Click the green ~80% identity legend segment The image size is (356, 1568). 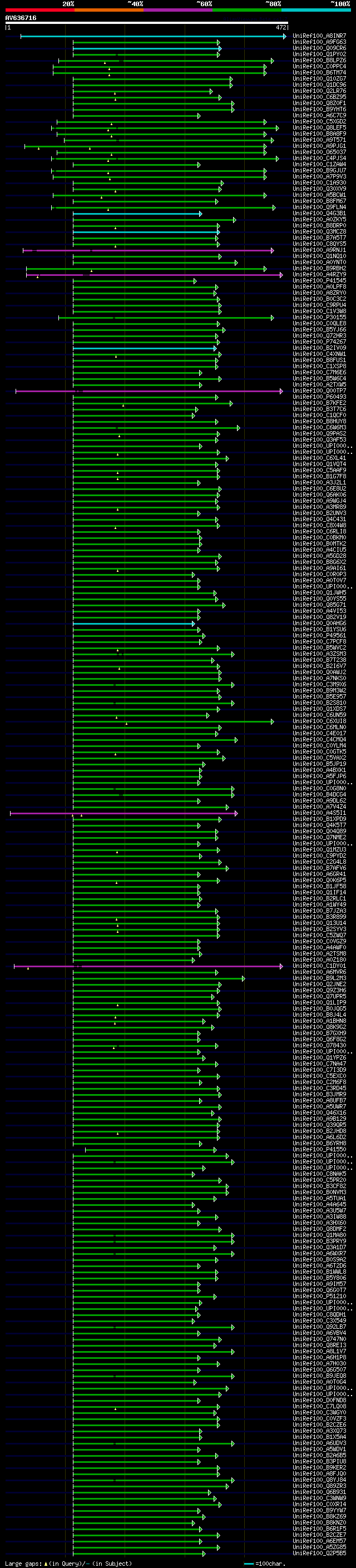247,10
